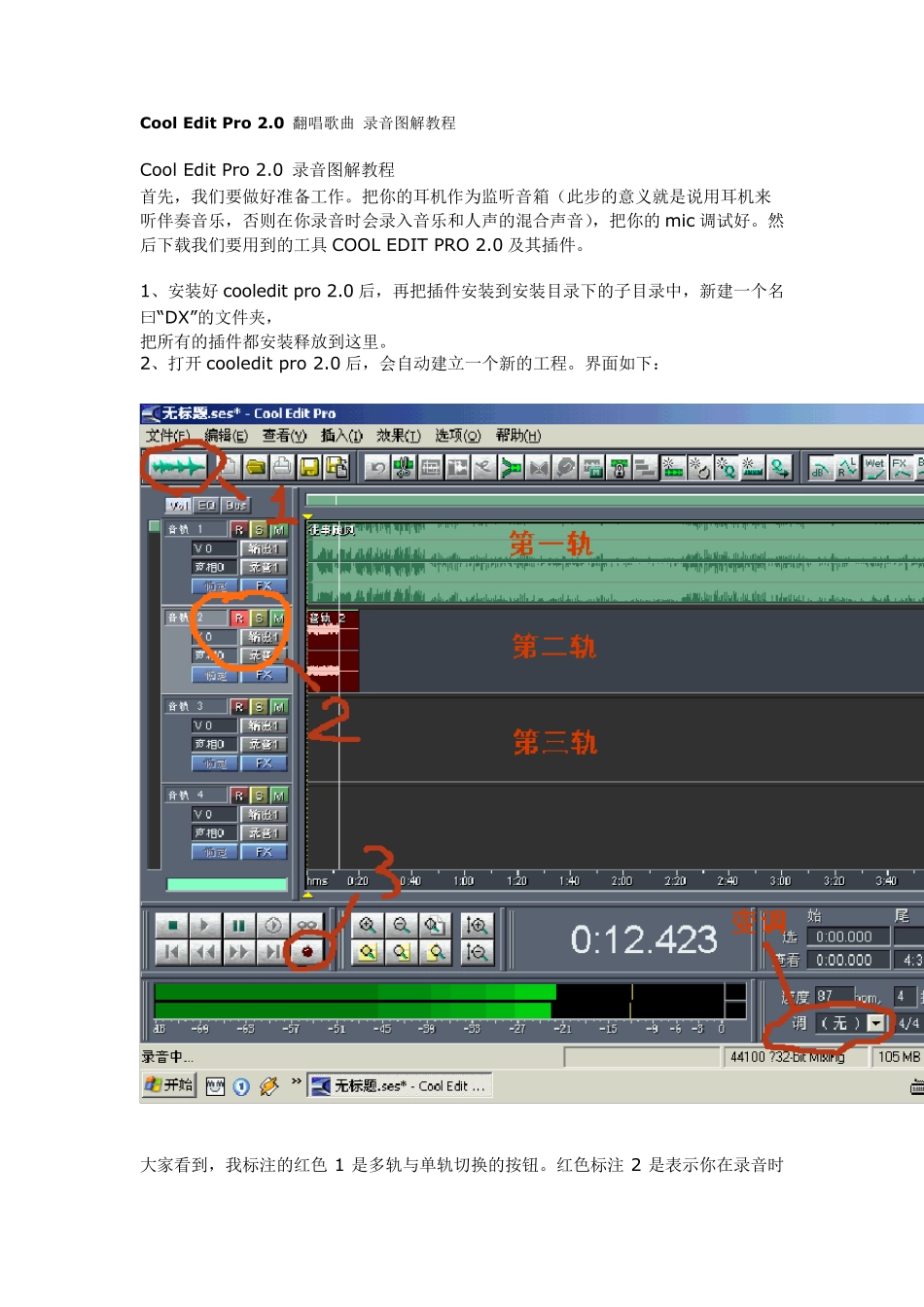Viewport: 924px width, 1307px height.
Task: Select the green waveform clip on track 1
Action: coord(615,563)
